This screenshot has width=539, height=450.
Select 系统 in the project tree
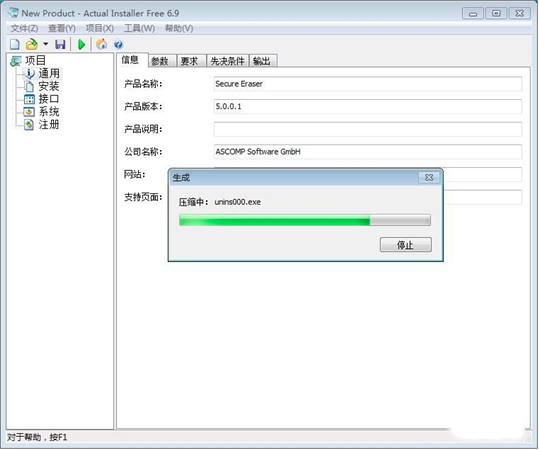(x=48, y=112)
